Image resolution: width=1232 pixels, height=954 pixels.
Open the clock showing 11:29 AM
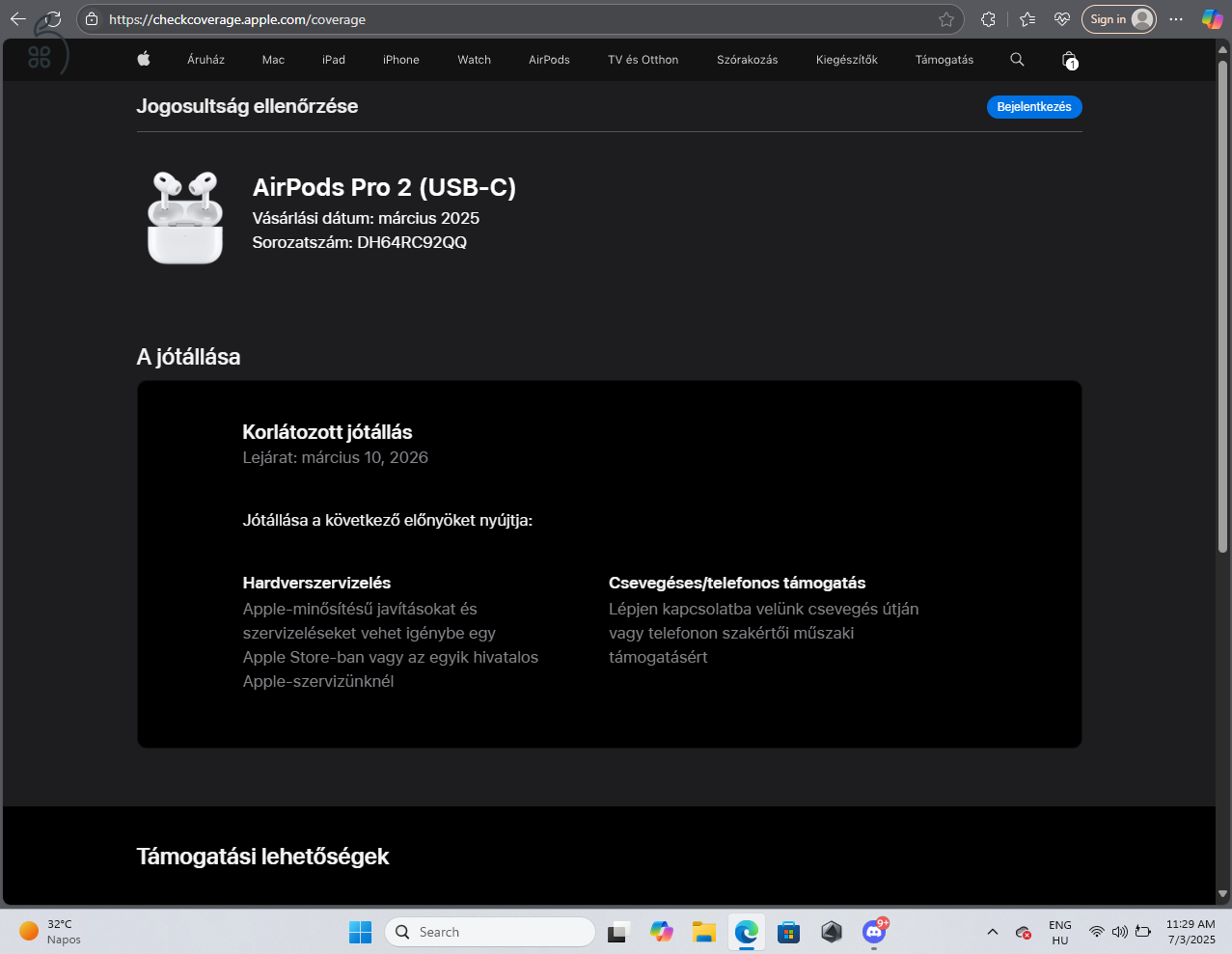(1191, 932)
